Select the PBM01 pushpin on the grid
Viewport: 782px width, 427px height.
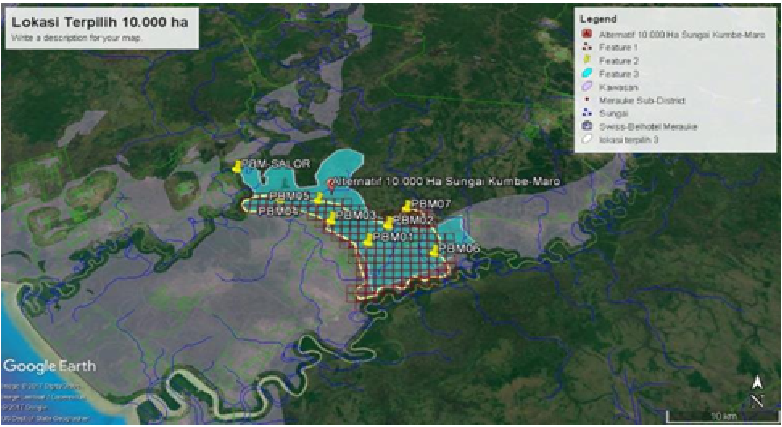(368, 240)
